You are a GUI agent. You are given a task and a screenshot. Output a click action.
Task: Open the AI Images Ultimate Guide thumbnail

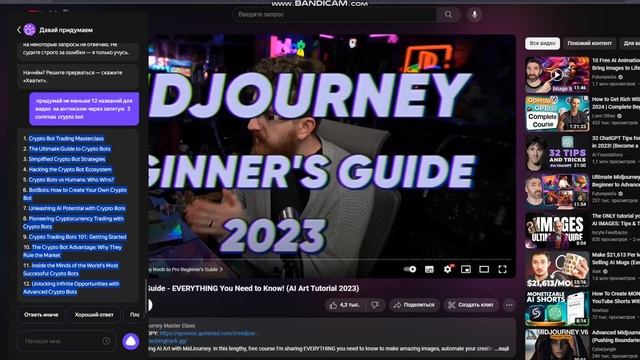click(x=557, y=230)
